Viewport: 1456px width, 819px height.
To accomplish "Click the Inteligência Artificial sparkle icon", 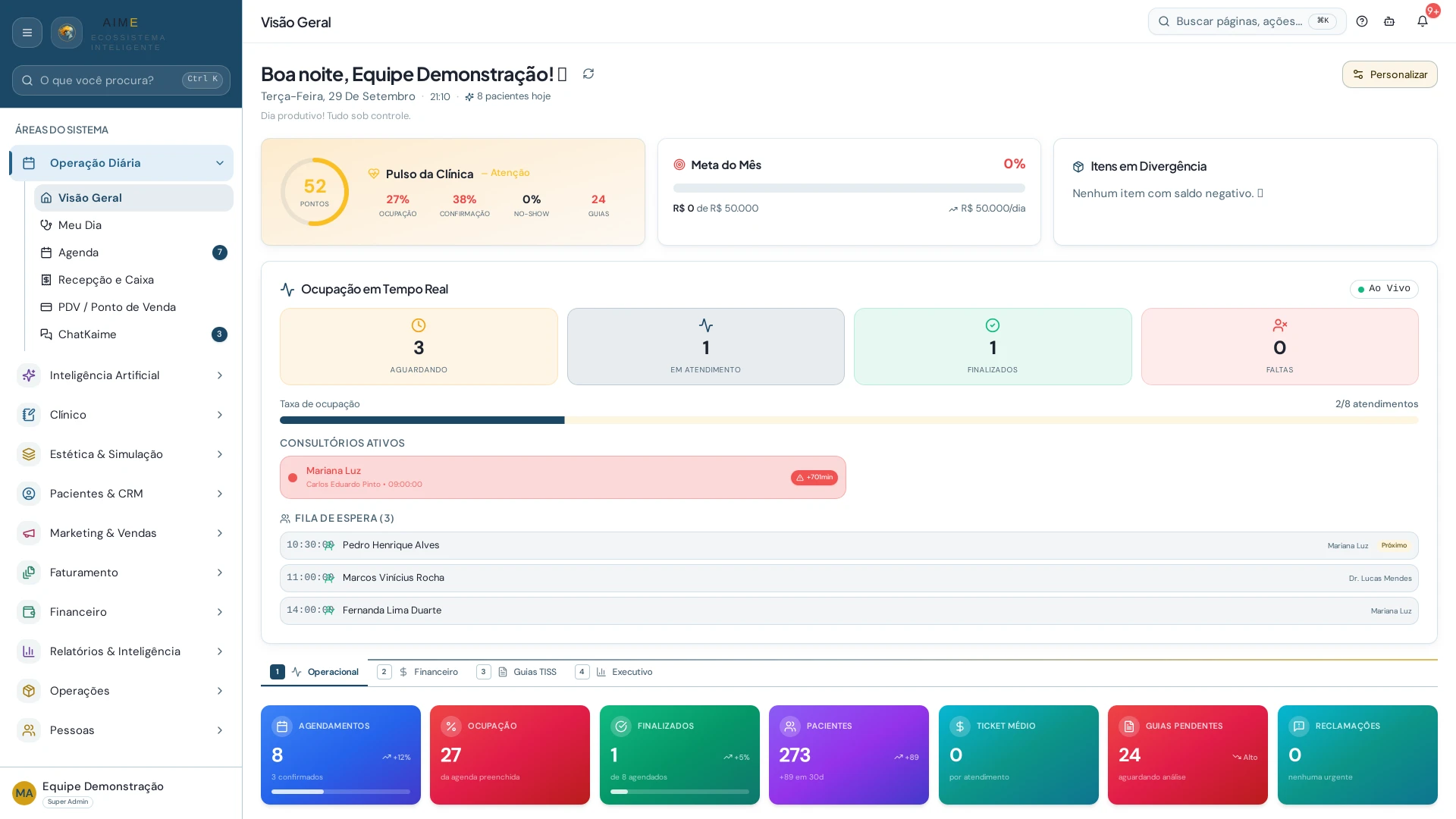I will pyautogui.click(x=29, y=375).
